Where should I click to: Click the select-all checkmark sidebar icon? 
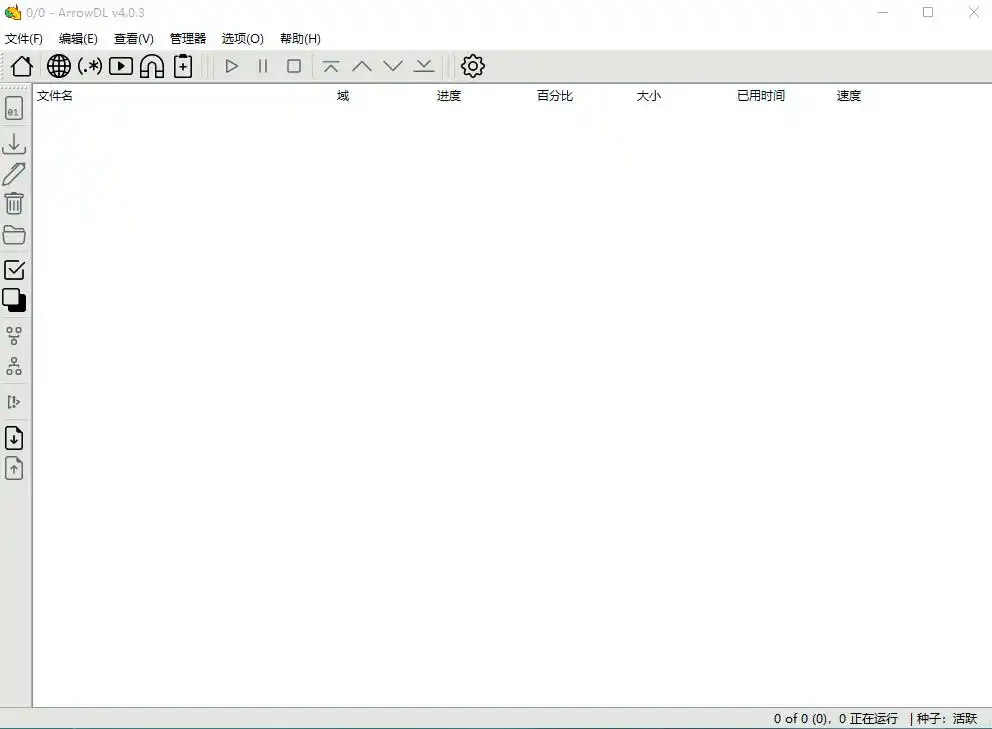(x=14, y=270)
